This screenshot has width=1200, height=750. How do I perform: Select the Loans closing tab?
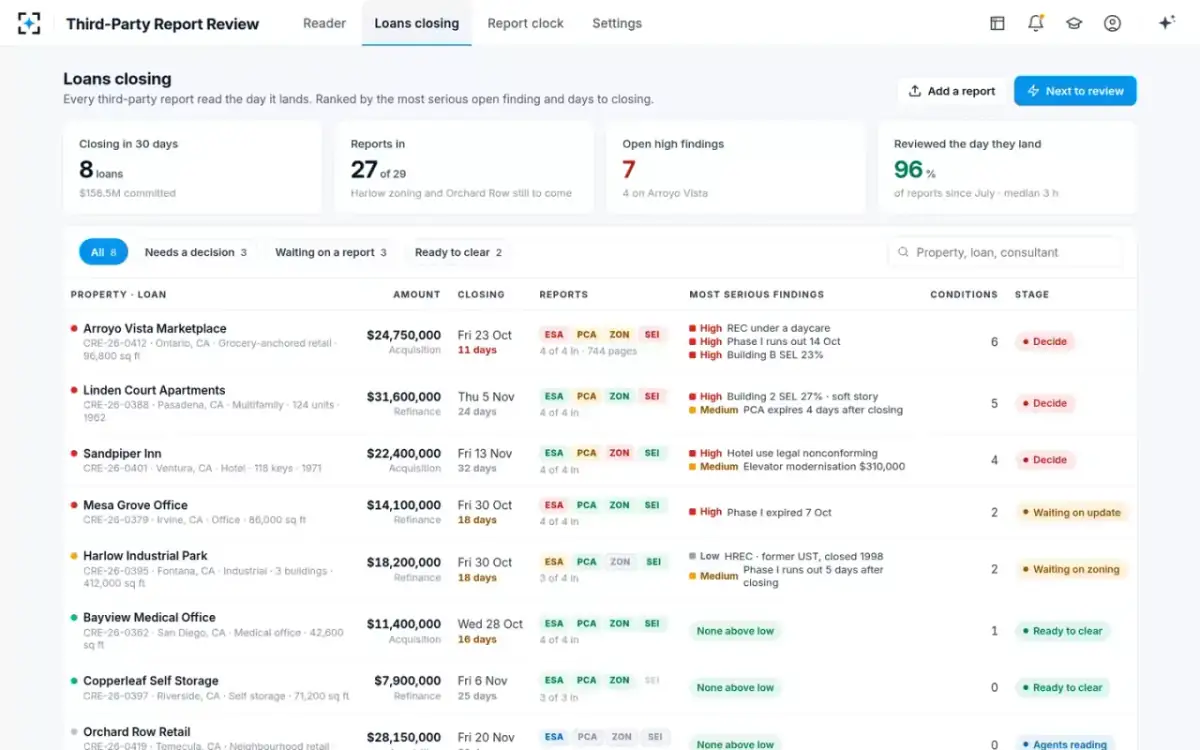click(417, 23)
